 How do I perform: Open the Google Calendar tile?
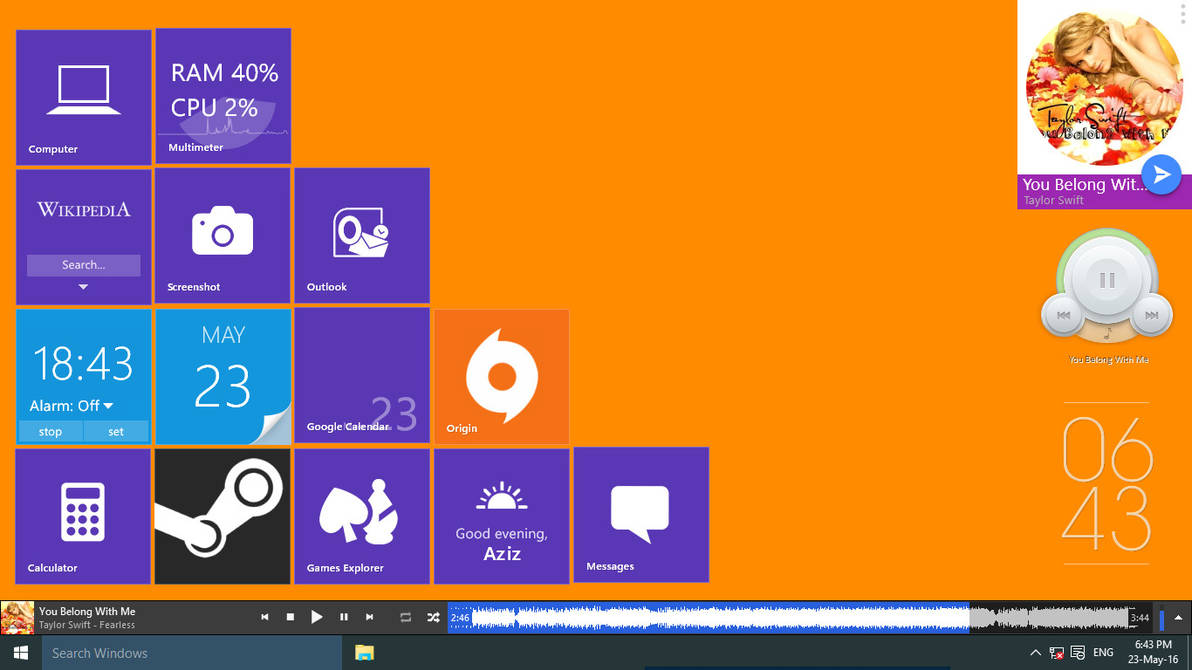(x=362, y=376)
